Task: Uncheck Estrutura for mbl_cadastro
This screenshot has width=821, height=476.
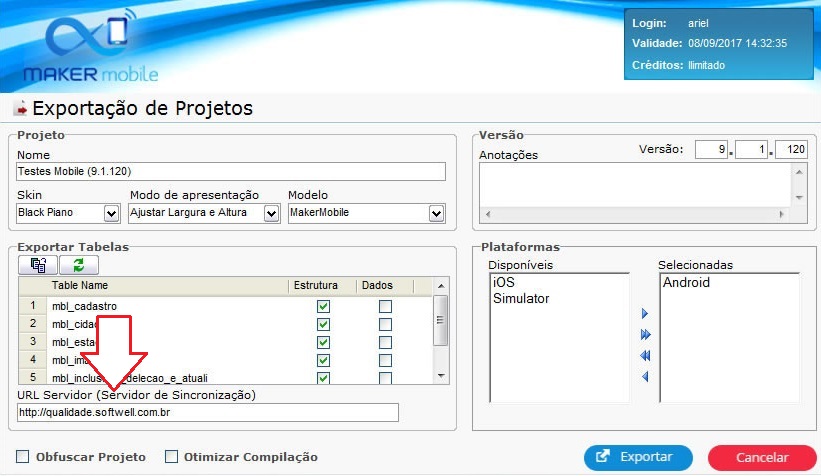Action: click(x=323, y=306)
